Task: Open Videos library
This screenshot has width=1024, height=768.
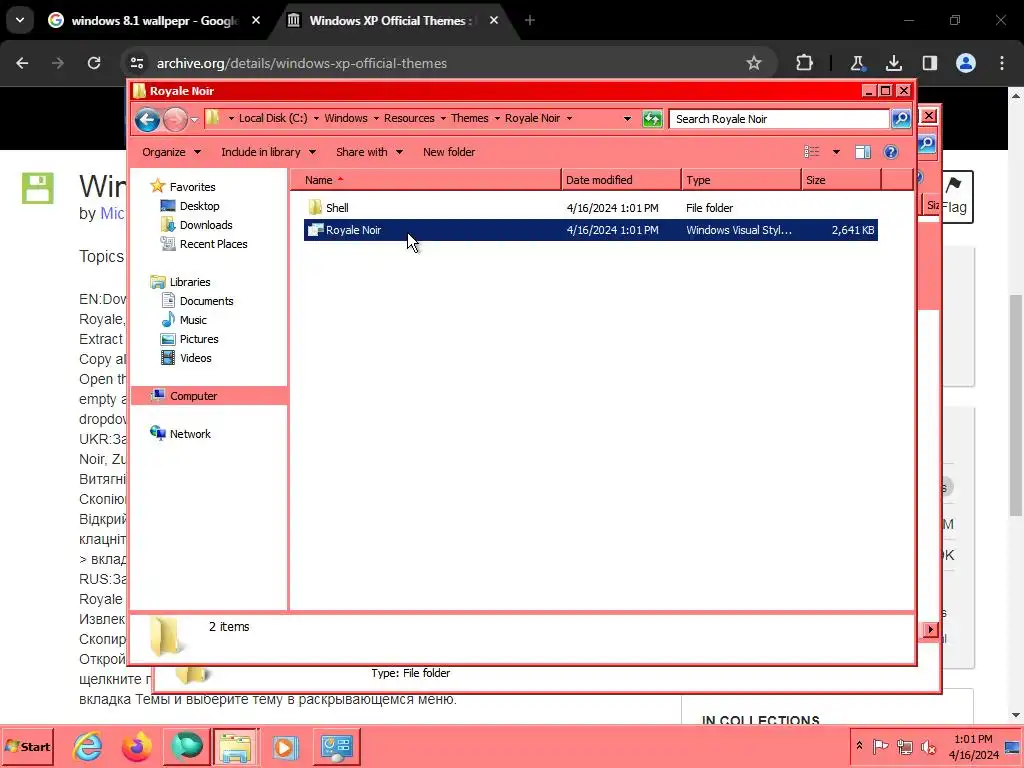Action: pyautogui.click(x=186, y=358)
